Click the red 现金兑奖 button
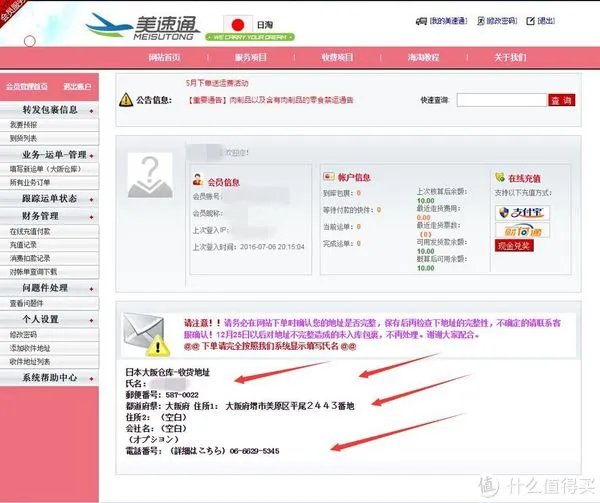This screenshot has width=600, height=503. tap(514, 246)
